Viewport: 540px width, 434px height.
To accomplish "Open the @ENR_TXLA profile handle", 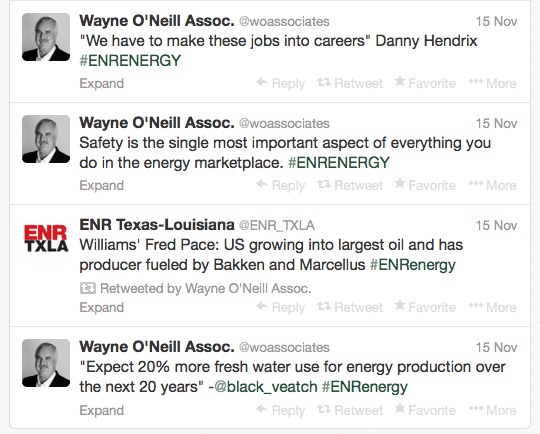I will point(277,225).
